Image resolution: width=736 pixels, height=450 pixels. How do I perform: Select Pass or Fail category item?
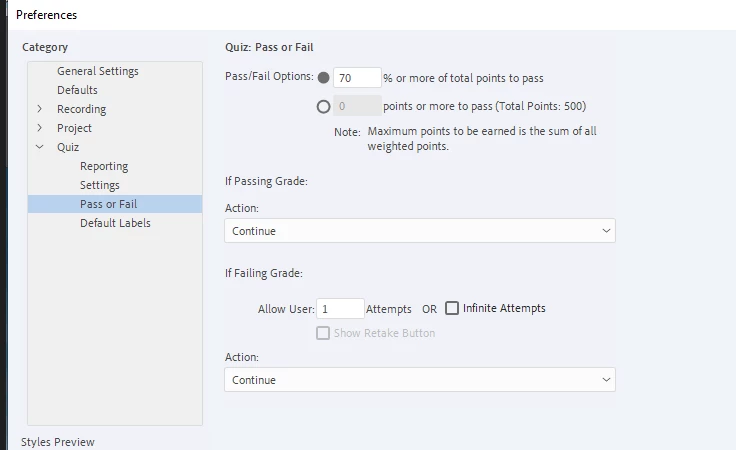pyautogui.click(x=108, y=204)
